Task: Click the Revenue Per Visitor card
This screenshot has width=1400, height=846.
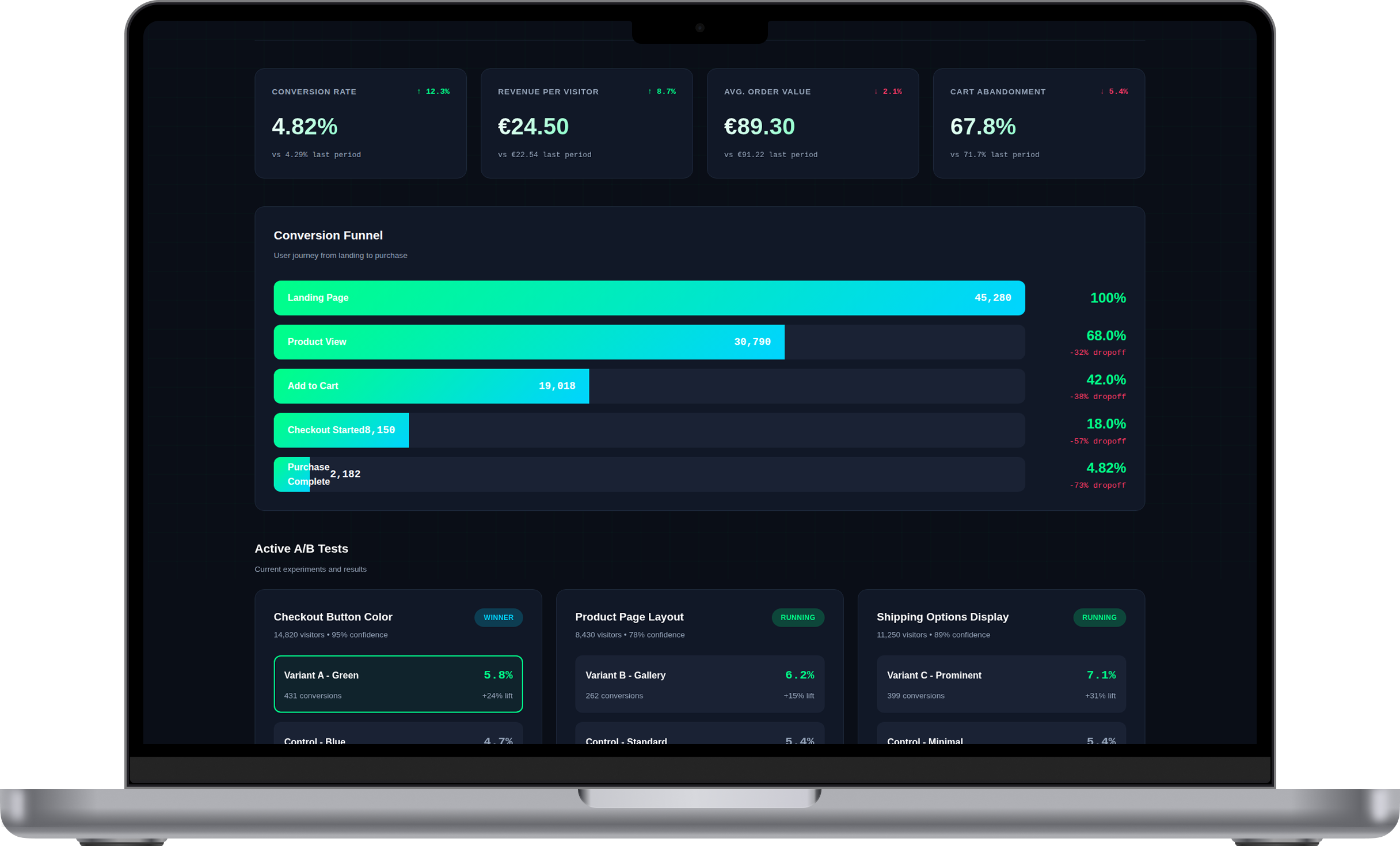Action: (586, 123)
